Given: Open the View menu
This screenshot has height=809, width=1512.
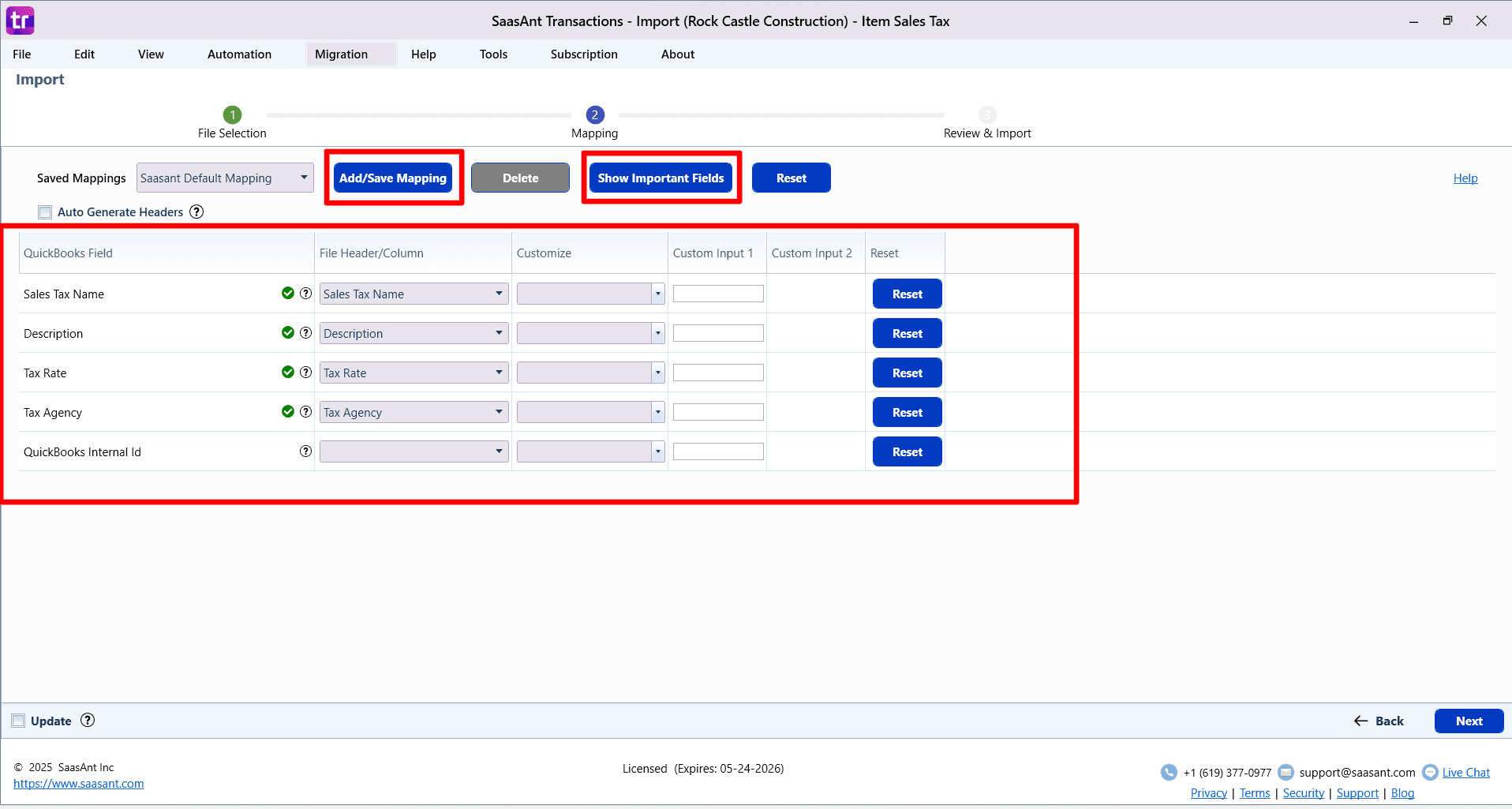Looking at the screenshot, I should (x=151, y=54).
